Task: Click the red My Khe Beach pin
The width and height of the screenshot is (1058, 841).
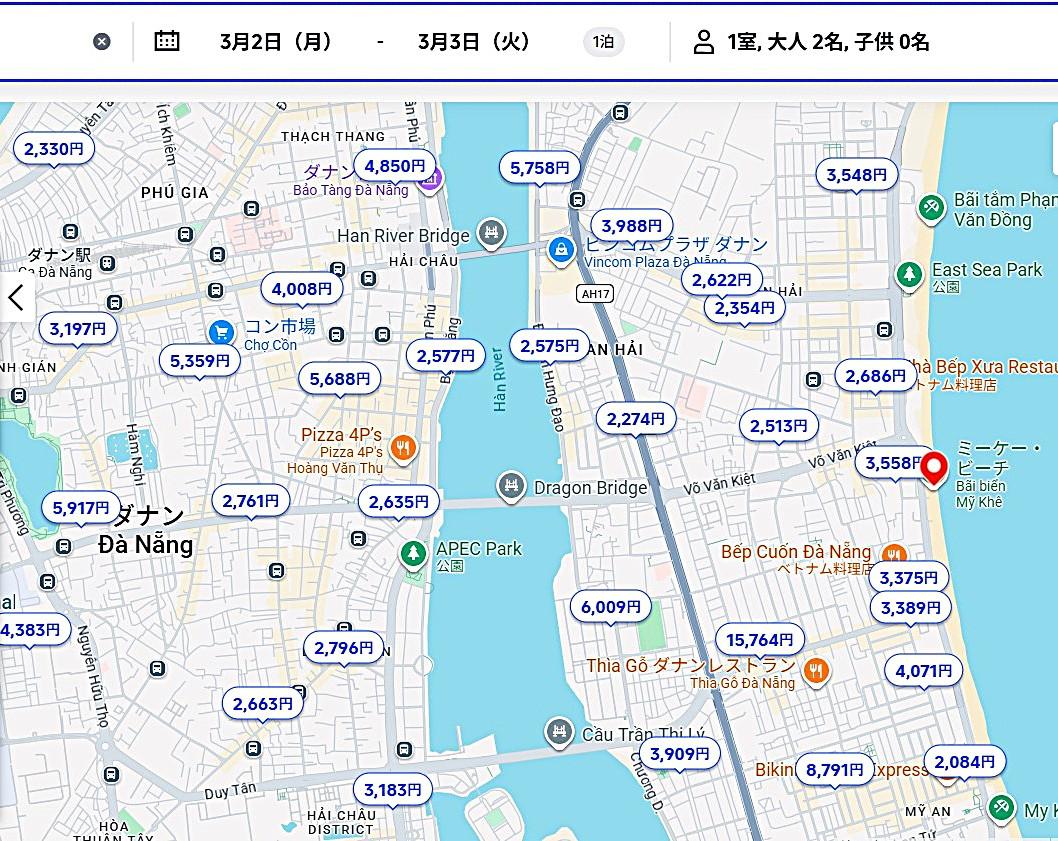Action: (934, 467)
